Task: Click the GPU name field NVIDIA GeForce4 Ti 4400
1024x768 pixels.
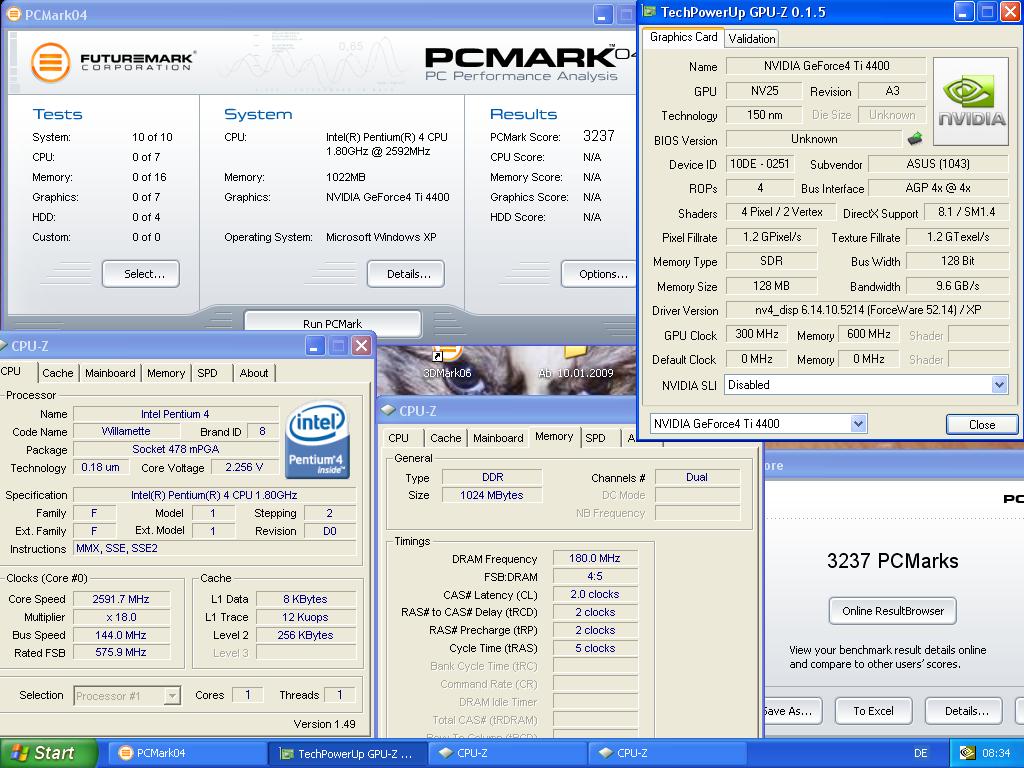Action: [826, 65]
